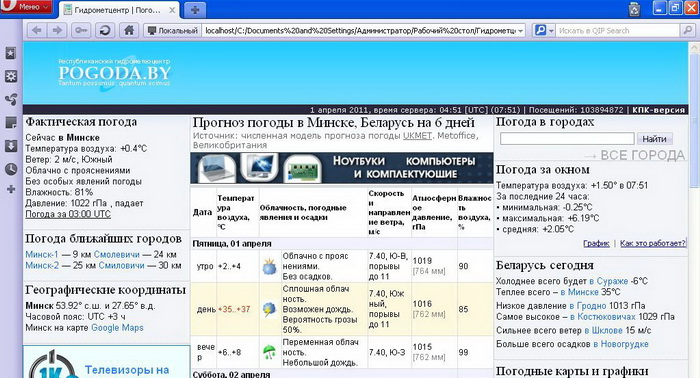Open the closed tabs trash icon
The image size is (700, 378).
[x=634, y=9]
